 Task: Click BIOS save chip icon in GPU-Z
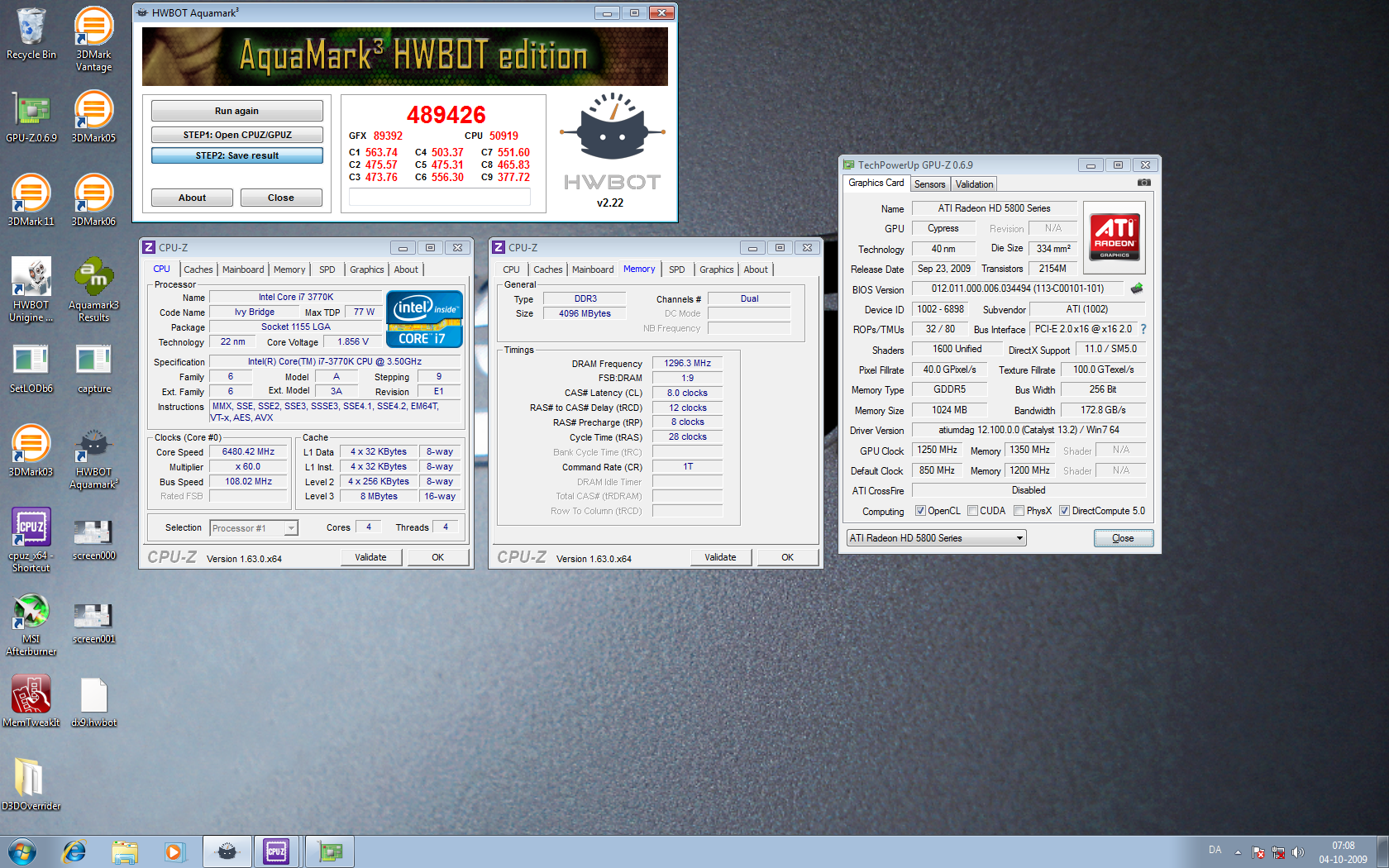[1137, 289]
